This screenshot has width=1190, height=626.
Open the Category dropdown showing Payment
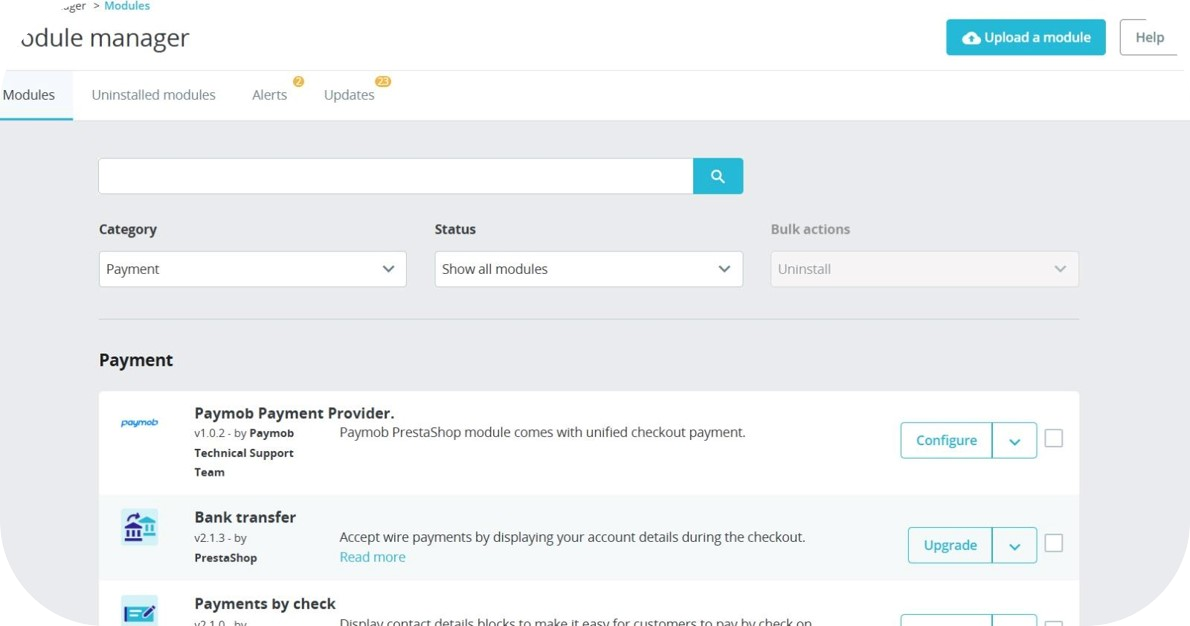point(252,269)
